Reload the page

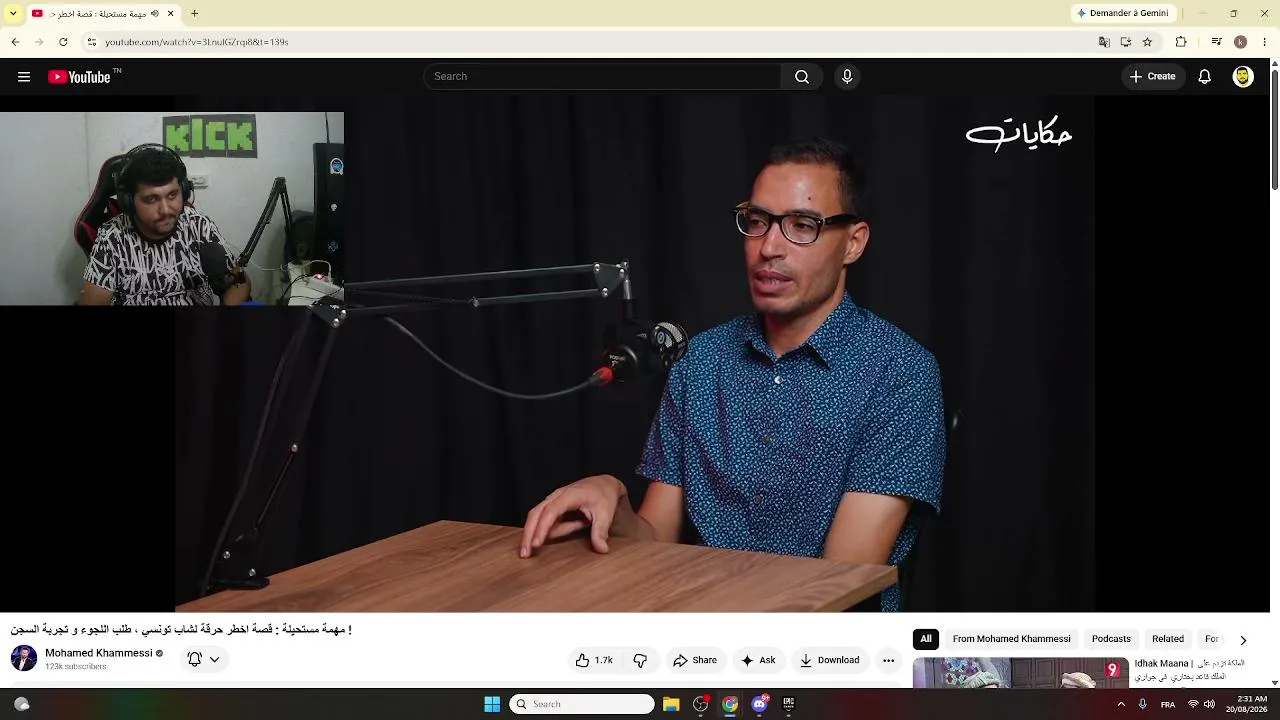pos(63,42)
